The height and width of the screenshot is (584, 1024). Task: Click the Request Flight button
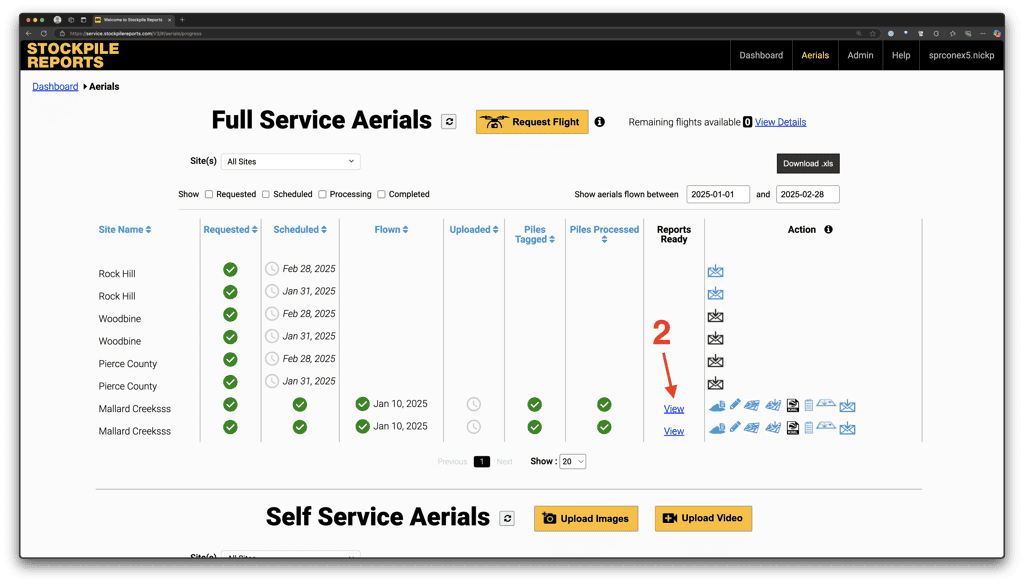point(532,122)
